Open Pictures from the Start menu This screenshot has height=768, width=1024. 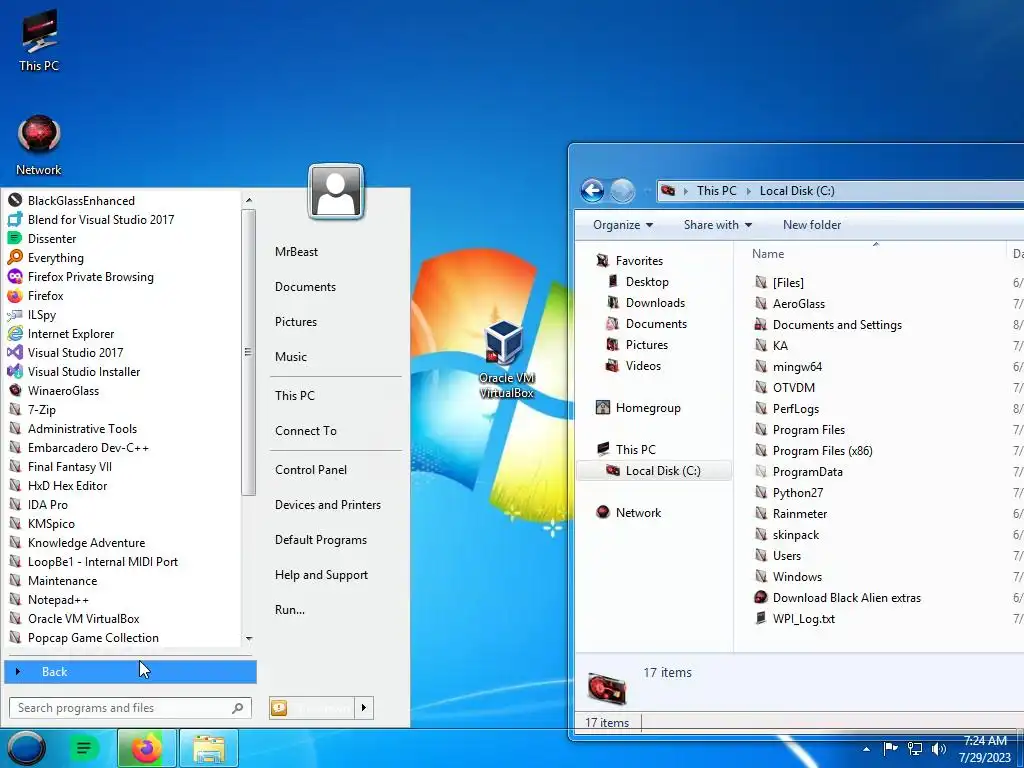coord(296,322)
